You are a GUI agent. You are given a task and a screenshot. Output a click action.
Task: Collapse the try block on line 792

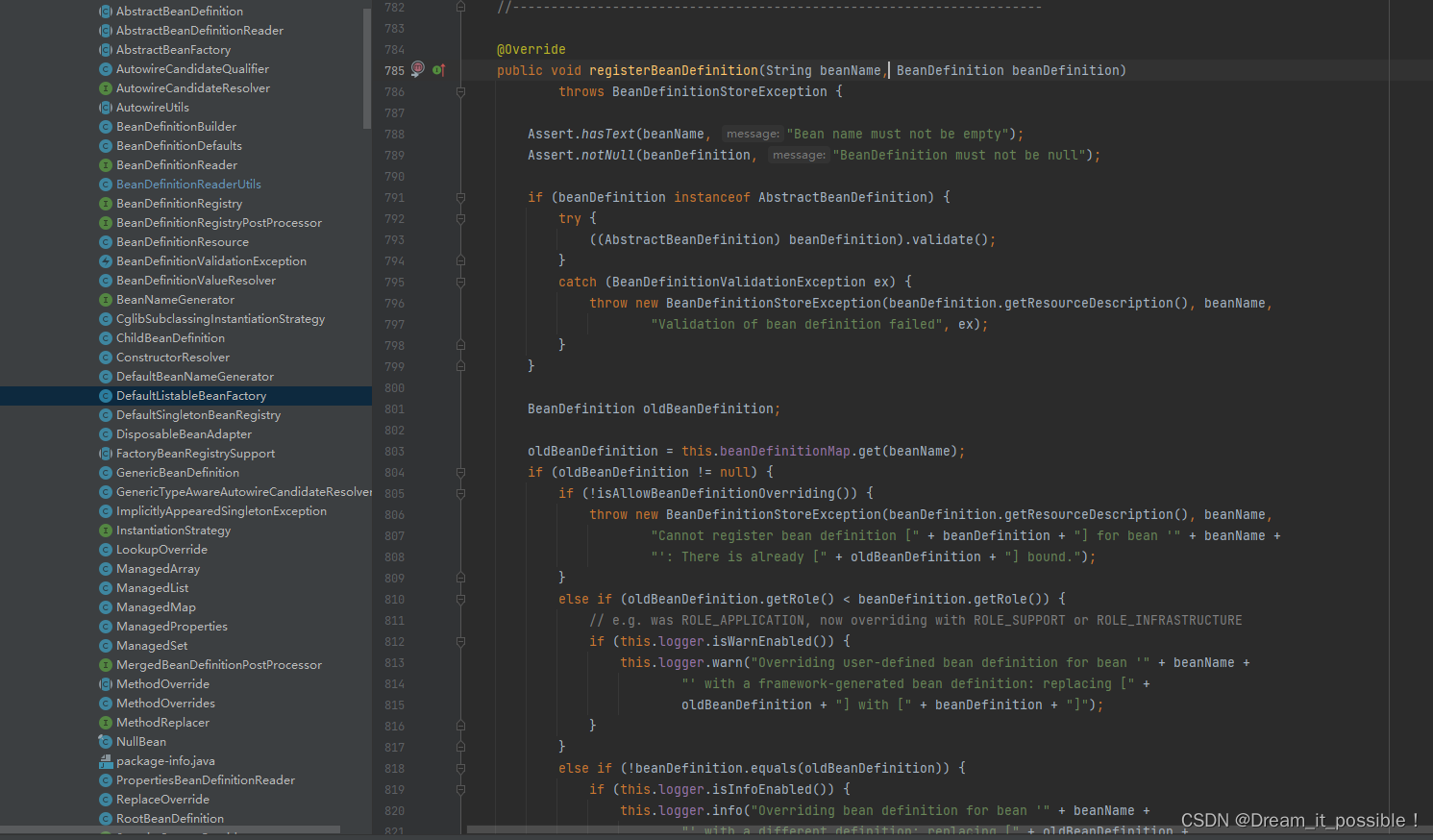coord(460,219)
